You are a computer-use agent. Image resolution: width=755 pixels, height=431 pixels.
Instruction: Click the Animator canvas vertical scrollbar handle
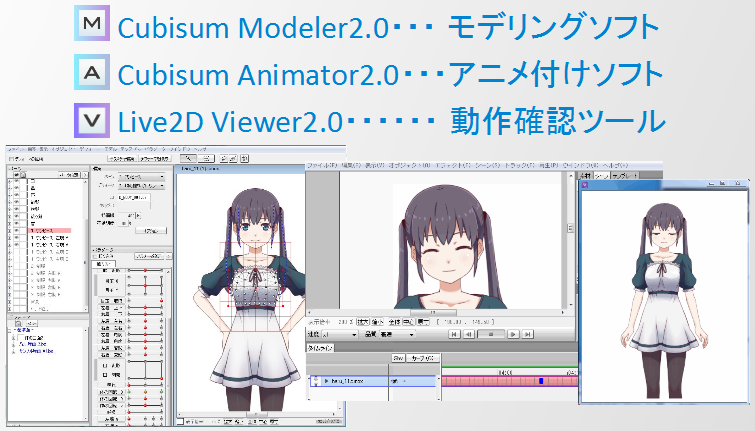pos(571,227)
